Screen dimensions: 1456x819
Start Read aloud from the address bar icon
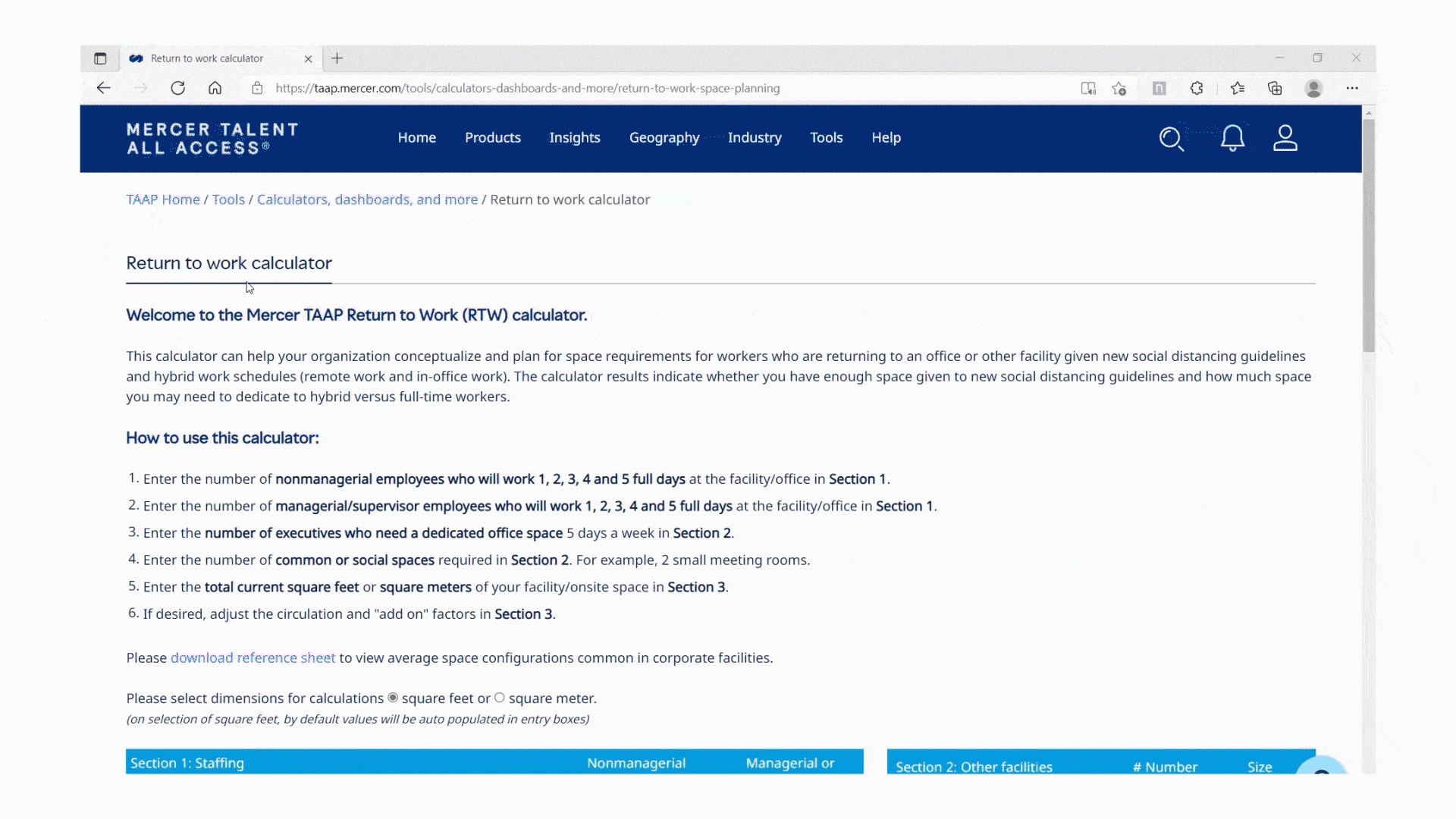pyautogui.click(x=1087, y=88)
